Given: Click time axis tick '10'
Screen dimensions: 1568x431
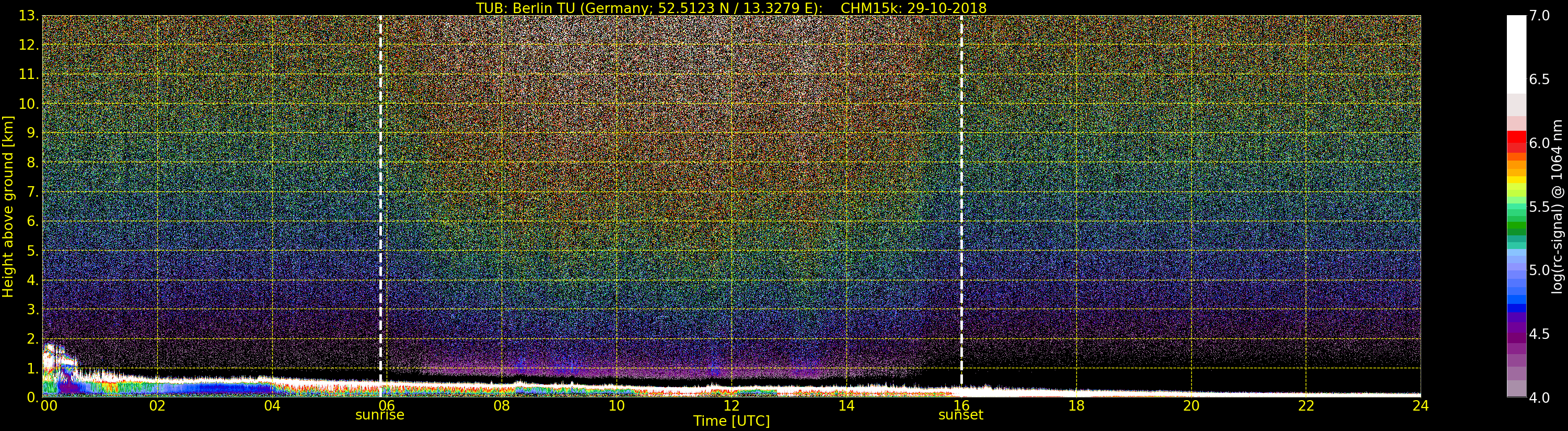Looking at the screenshot, I should coord(617,405).
